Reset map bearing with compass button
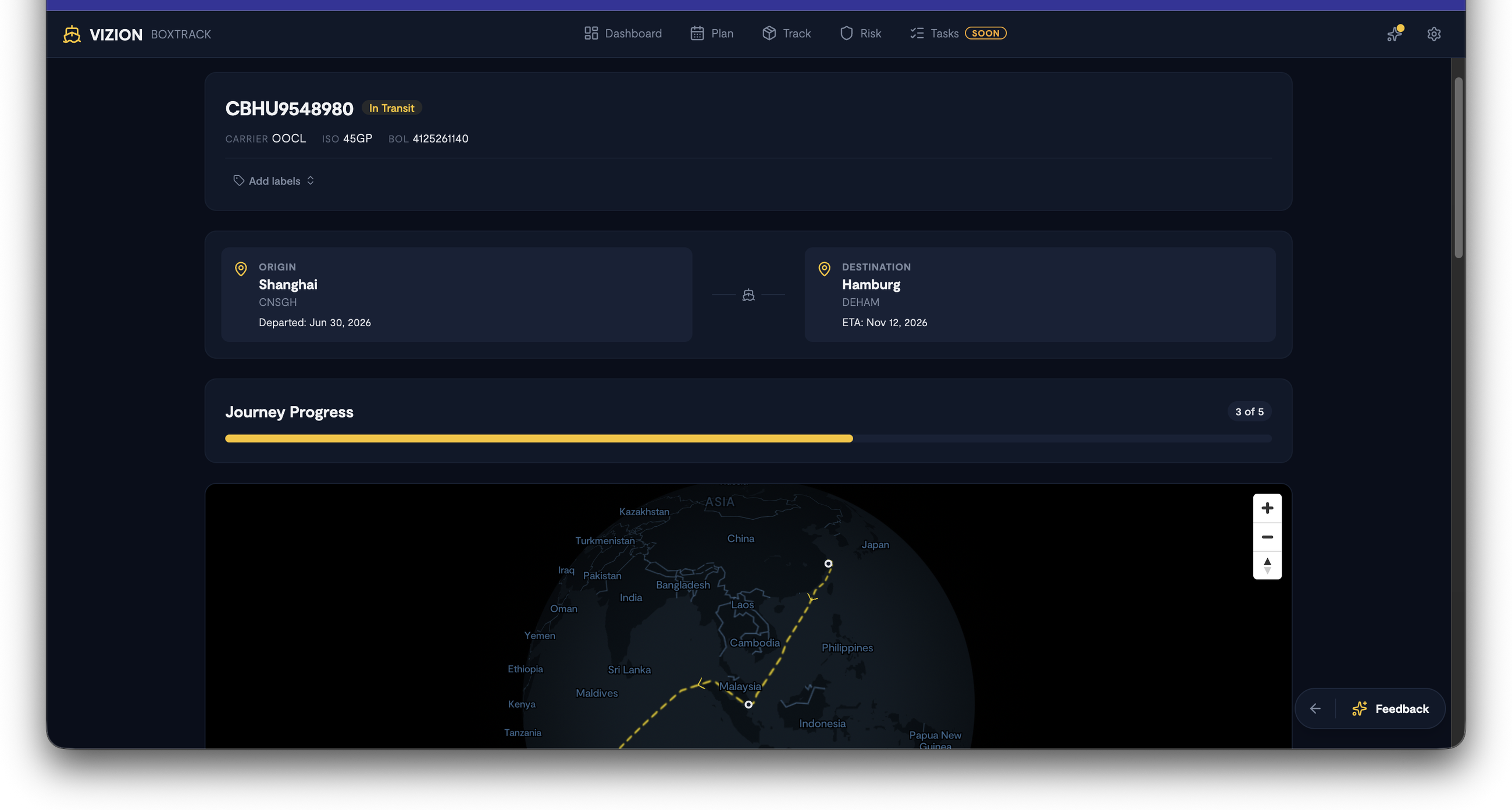1512x810 pixels. (x=1267, y=565)
